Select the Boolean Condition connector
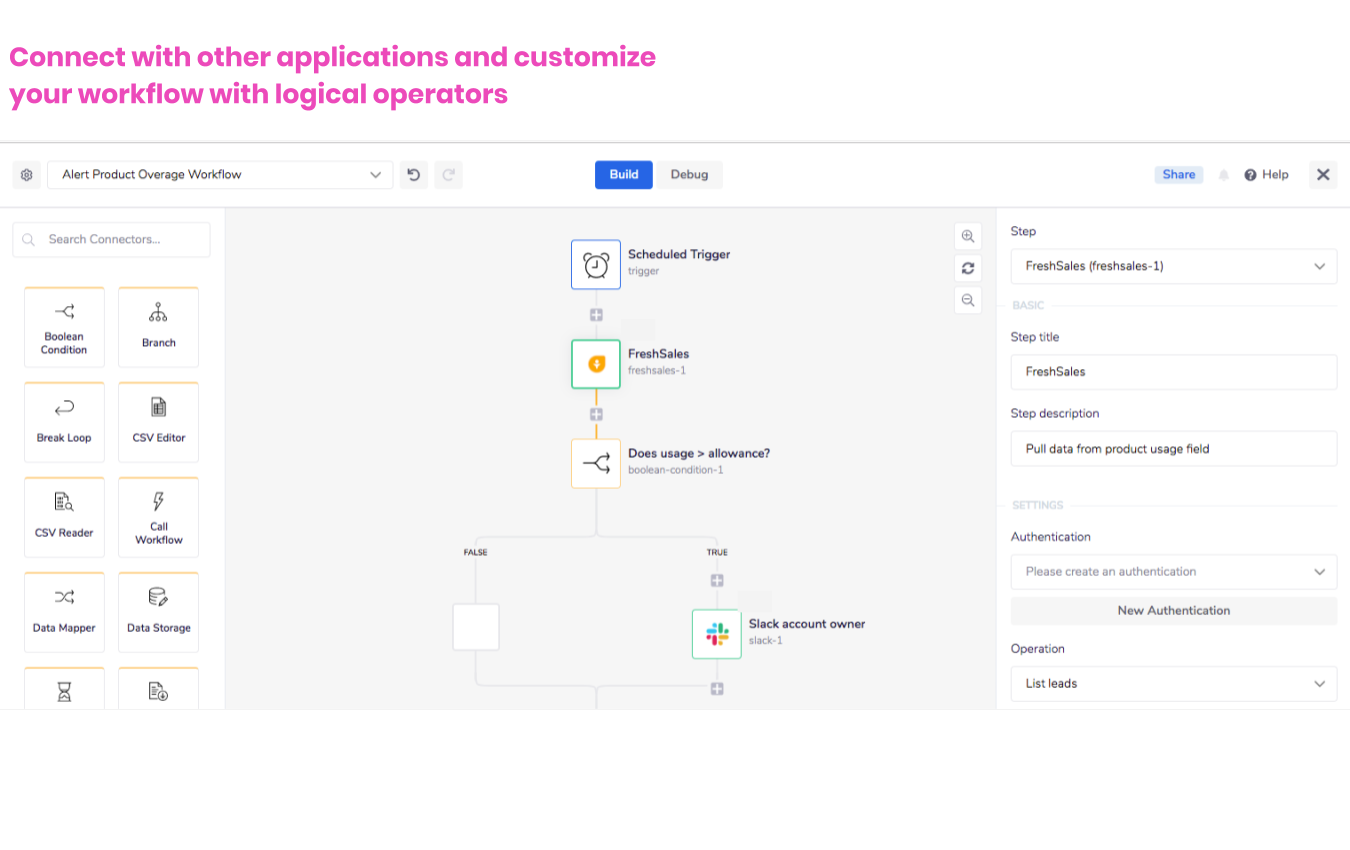The height and width of the screenshot is (850, 1350). tap(64, 327)
